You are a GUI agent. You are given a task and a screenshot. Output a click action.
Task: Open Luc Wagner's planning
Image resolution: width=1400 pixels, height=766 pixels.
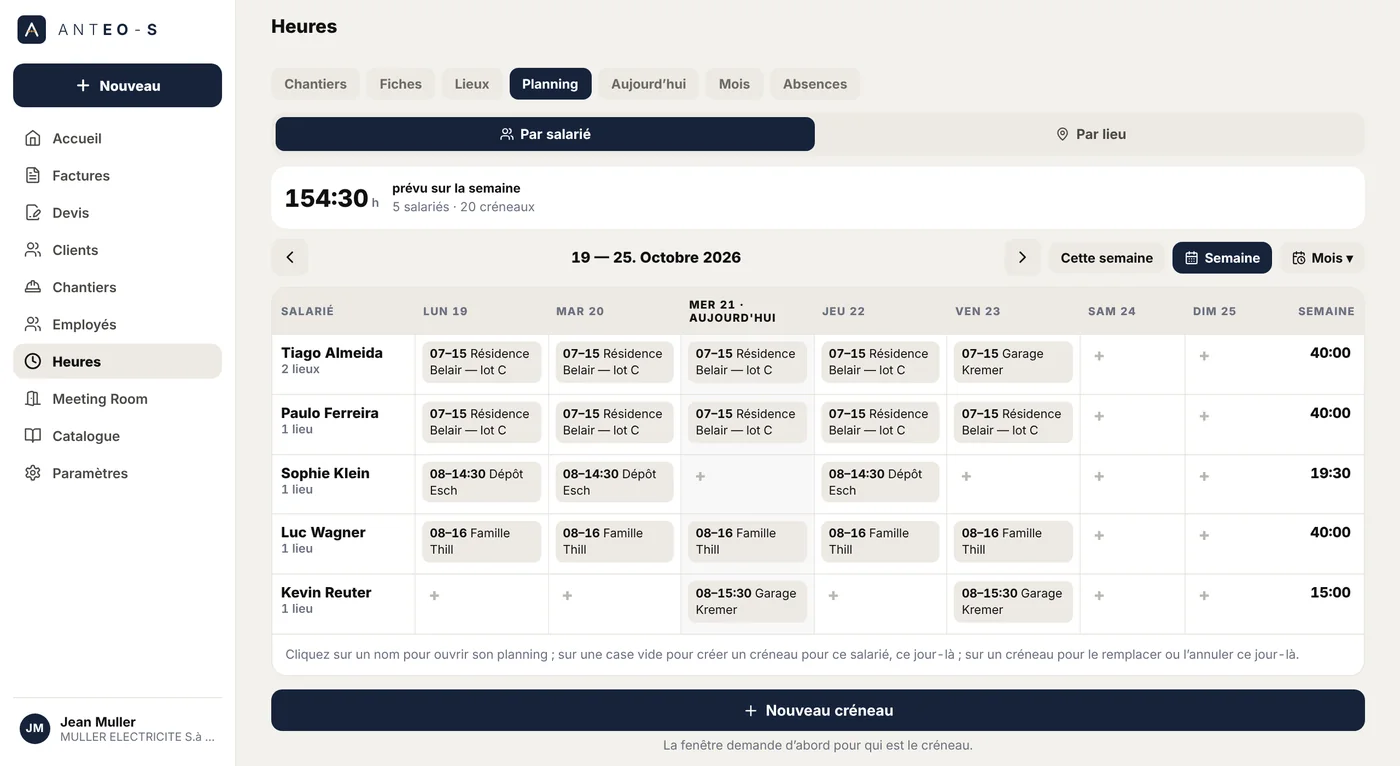pyautogui.click(x=323, y=532)
